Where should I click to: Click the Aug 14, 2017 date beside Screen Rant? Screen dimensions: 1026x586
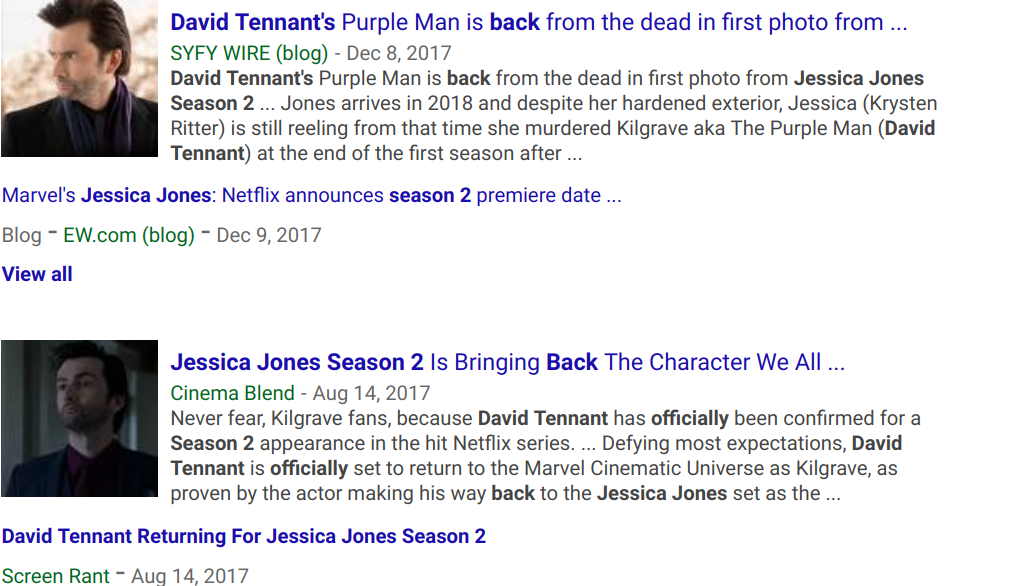click(x=190, y=576)
